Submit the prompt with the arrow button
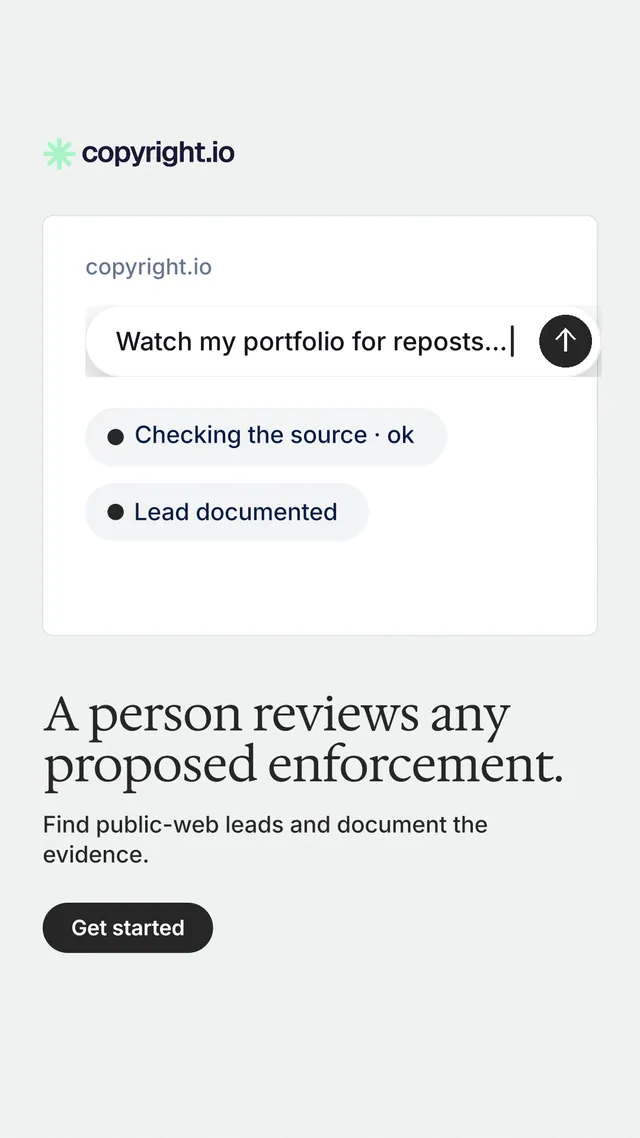This screenshot has width=640, height=1138. [565, 340]
